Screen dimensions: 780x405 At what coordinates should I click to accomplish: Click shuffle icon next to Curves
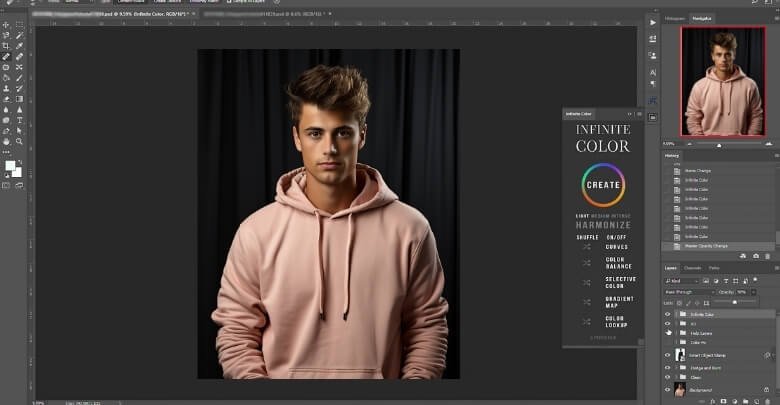pyautogui.click(x=587, y=247)
